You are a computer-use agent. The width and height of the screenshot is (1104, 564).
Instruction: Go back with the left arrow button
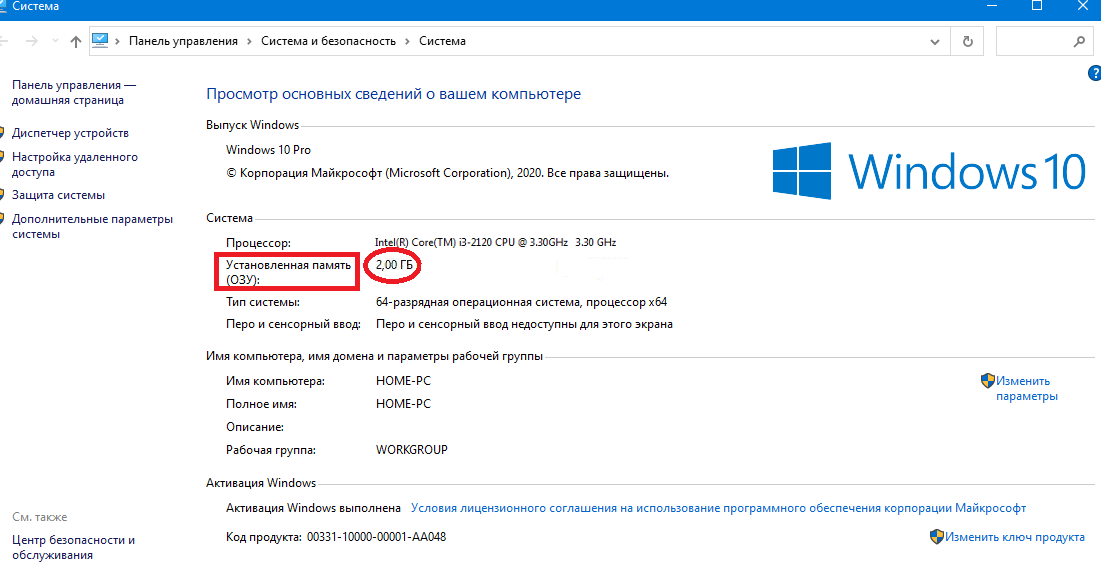[x=4, y=42]
